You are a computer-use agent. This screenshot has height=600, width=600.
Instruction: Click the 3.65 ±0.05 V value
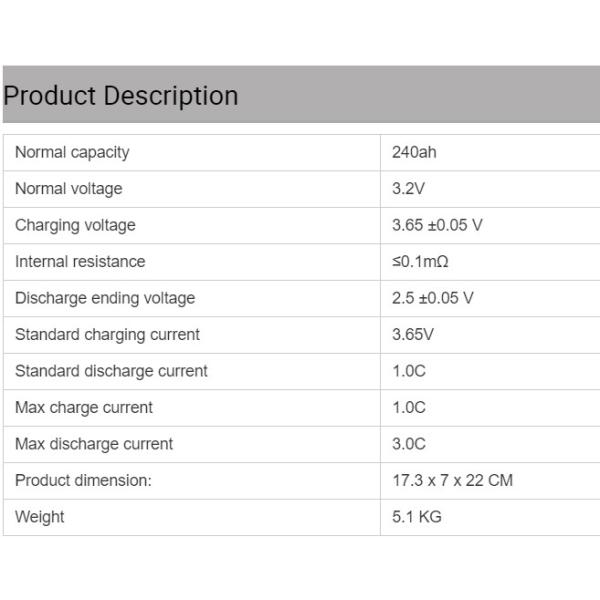coord(437,225)
